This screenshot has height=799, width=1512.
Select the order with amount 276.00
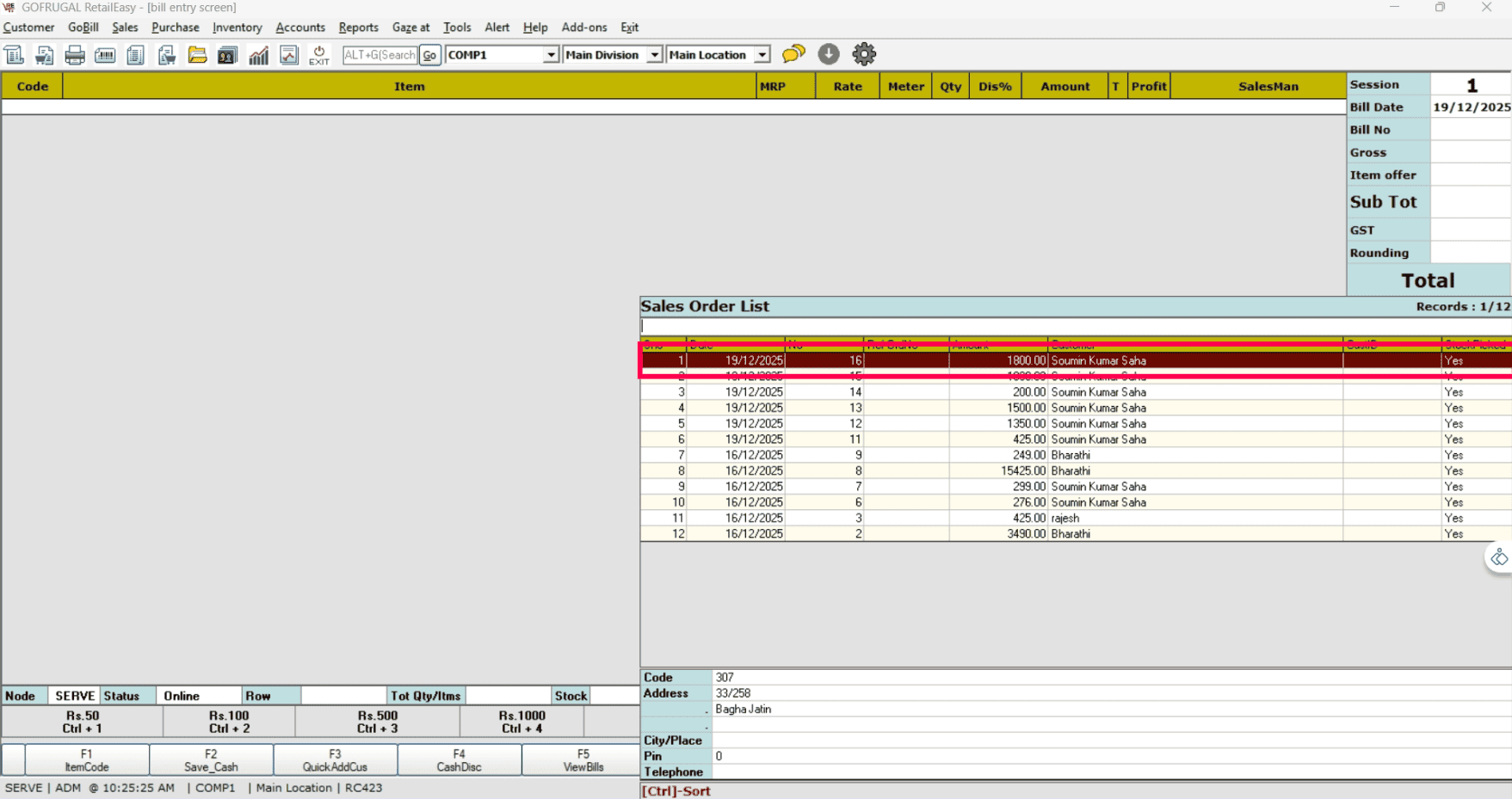(1076, 502)
